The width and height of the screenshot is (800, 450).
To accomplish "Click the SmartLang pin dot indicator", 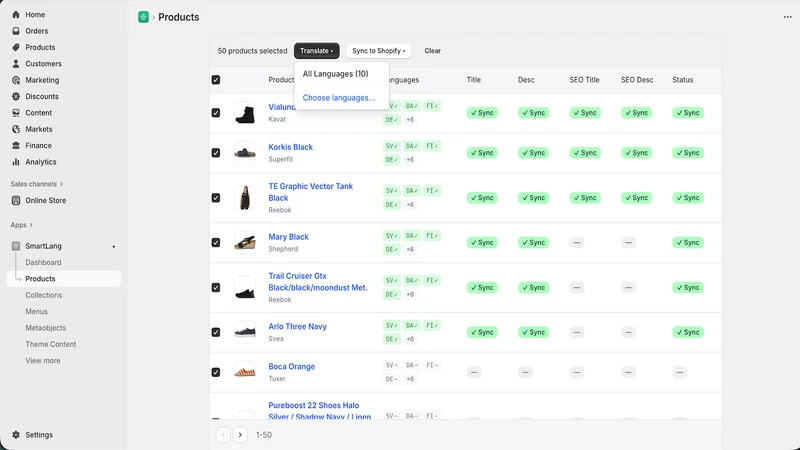I will point(114,246).
